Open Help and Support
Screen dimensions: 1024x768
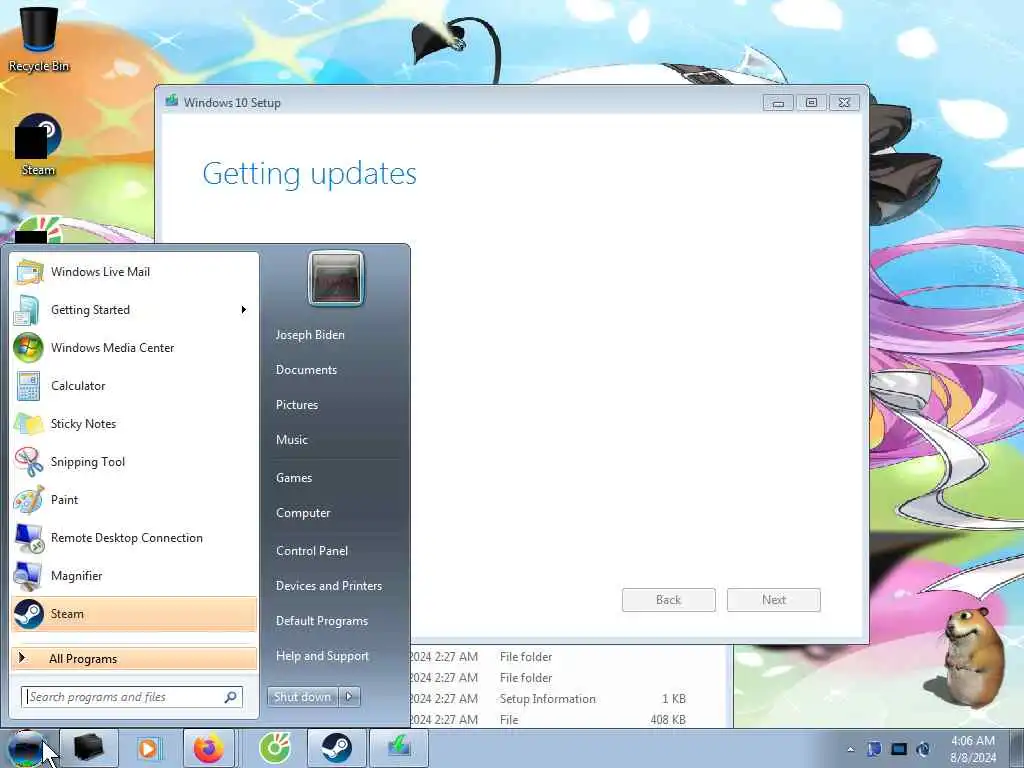[x=322, y=656]
